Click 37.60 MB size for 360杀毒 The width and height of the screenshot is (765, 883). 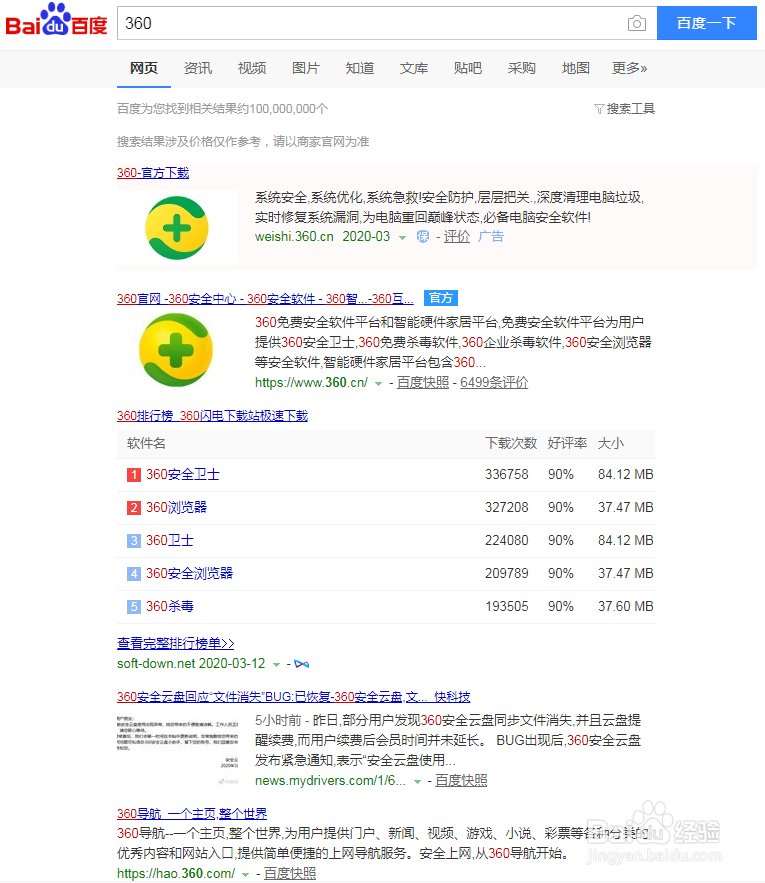pyautogui.click(x=626, y=606)
